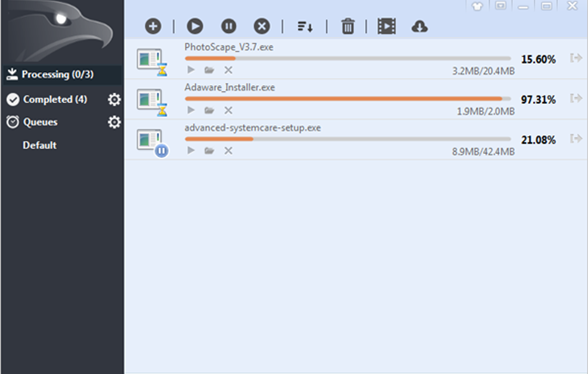Image resolution: width=588 pixels, height=374 pixels.
Task: Open settings gear next to Completed
Action: pos(114,99)
